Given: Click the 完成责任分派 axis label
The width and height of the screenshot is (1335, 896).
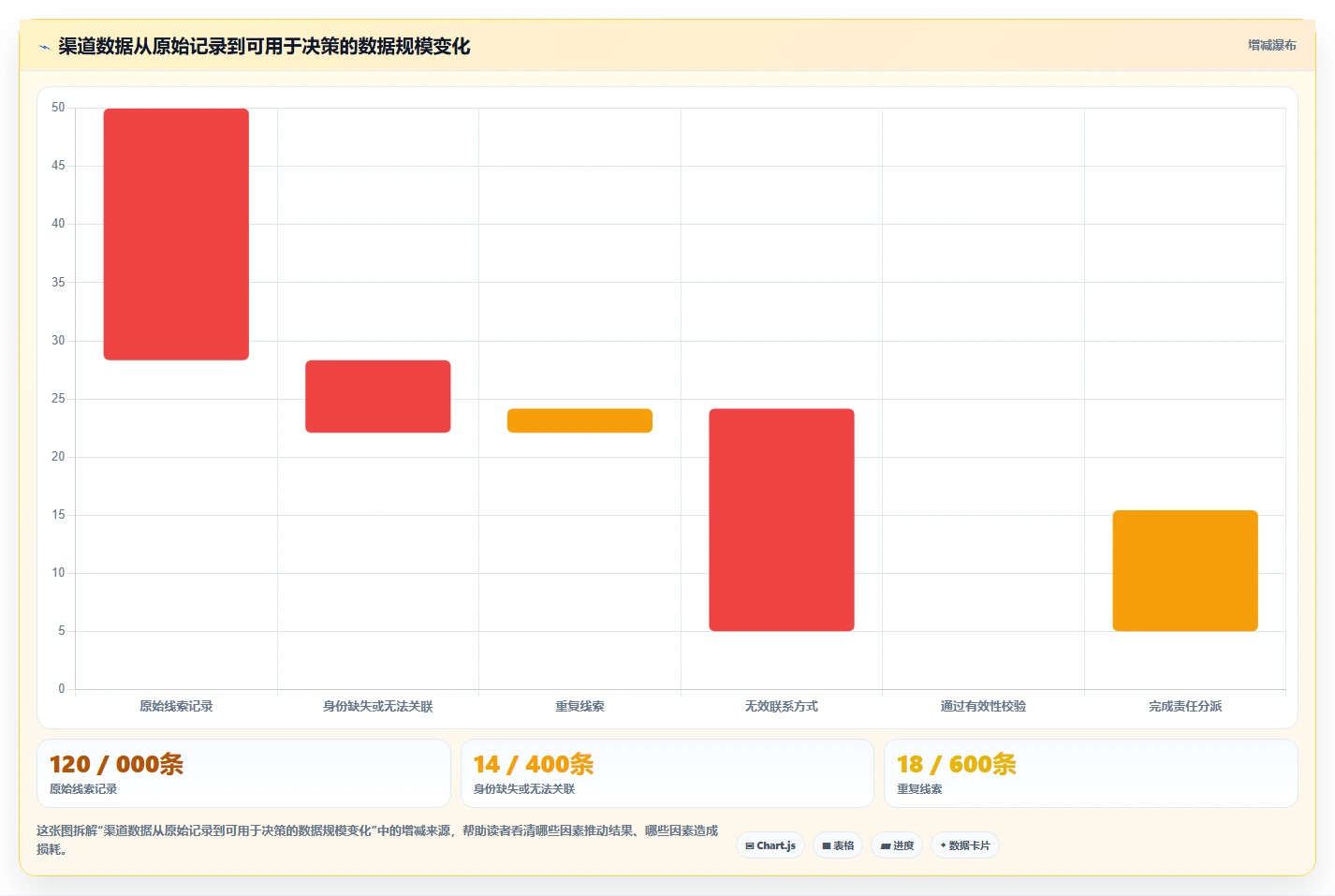Looking at the screenshot, I should 1185,706.
